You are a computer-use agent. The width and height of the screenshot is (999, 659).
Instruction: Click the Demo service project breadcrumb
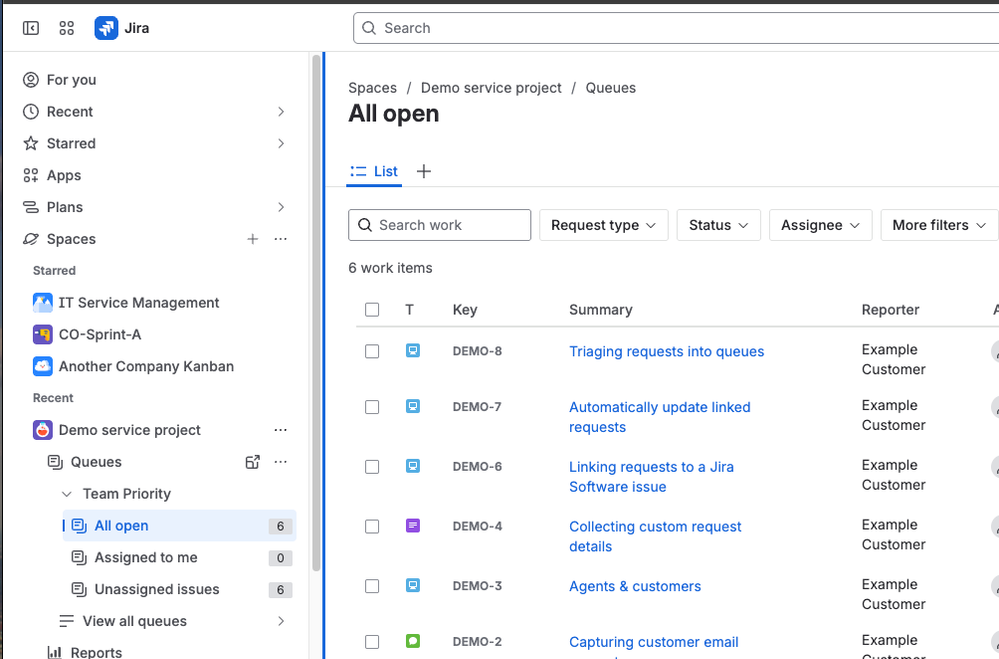coord(491,88)
